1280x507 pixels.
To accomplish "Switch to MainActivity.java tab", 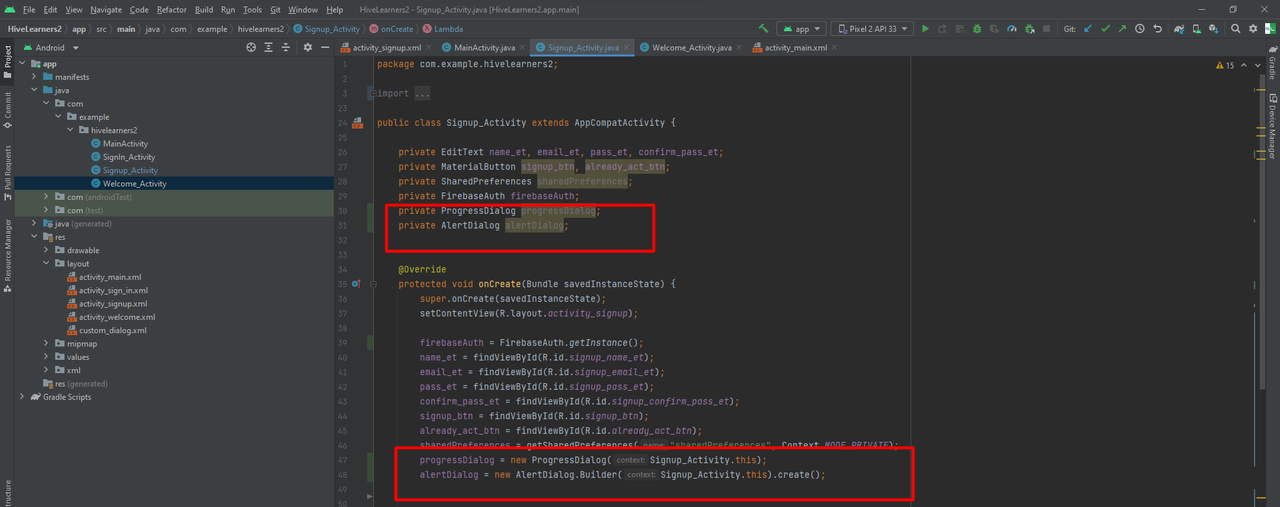I will click(484, 47).
